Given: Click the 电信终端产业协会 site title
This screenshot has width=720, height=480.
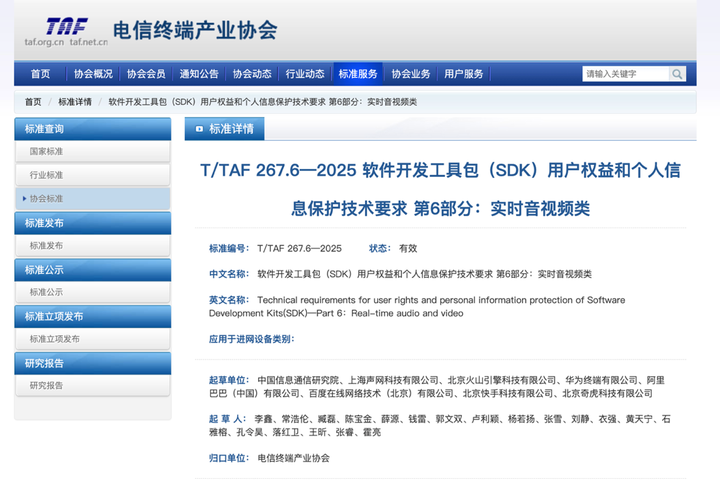Looking at the screenshot, I should pyautogui.click(x=195, y=30).
